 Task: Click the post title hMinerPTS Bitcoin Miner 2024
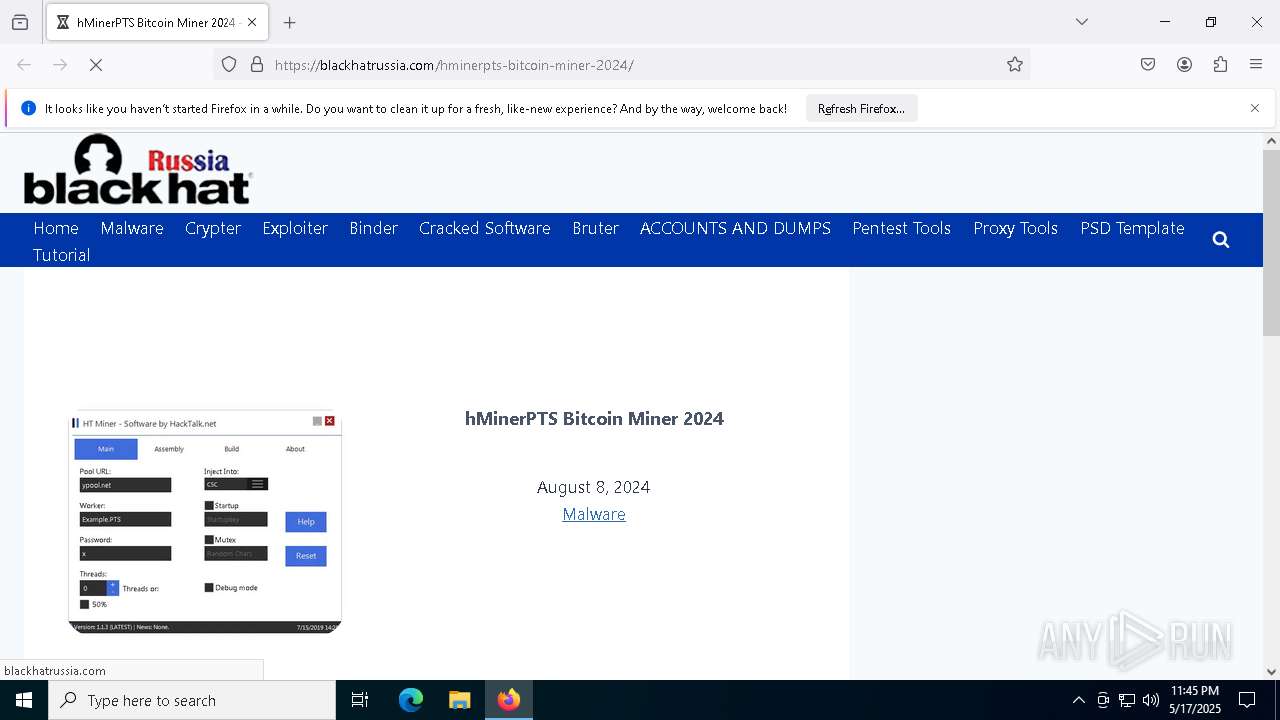tap(594, 419)
